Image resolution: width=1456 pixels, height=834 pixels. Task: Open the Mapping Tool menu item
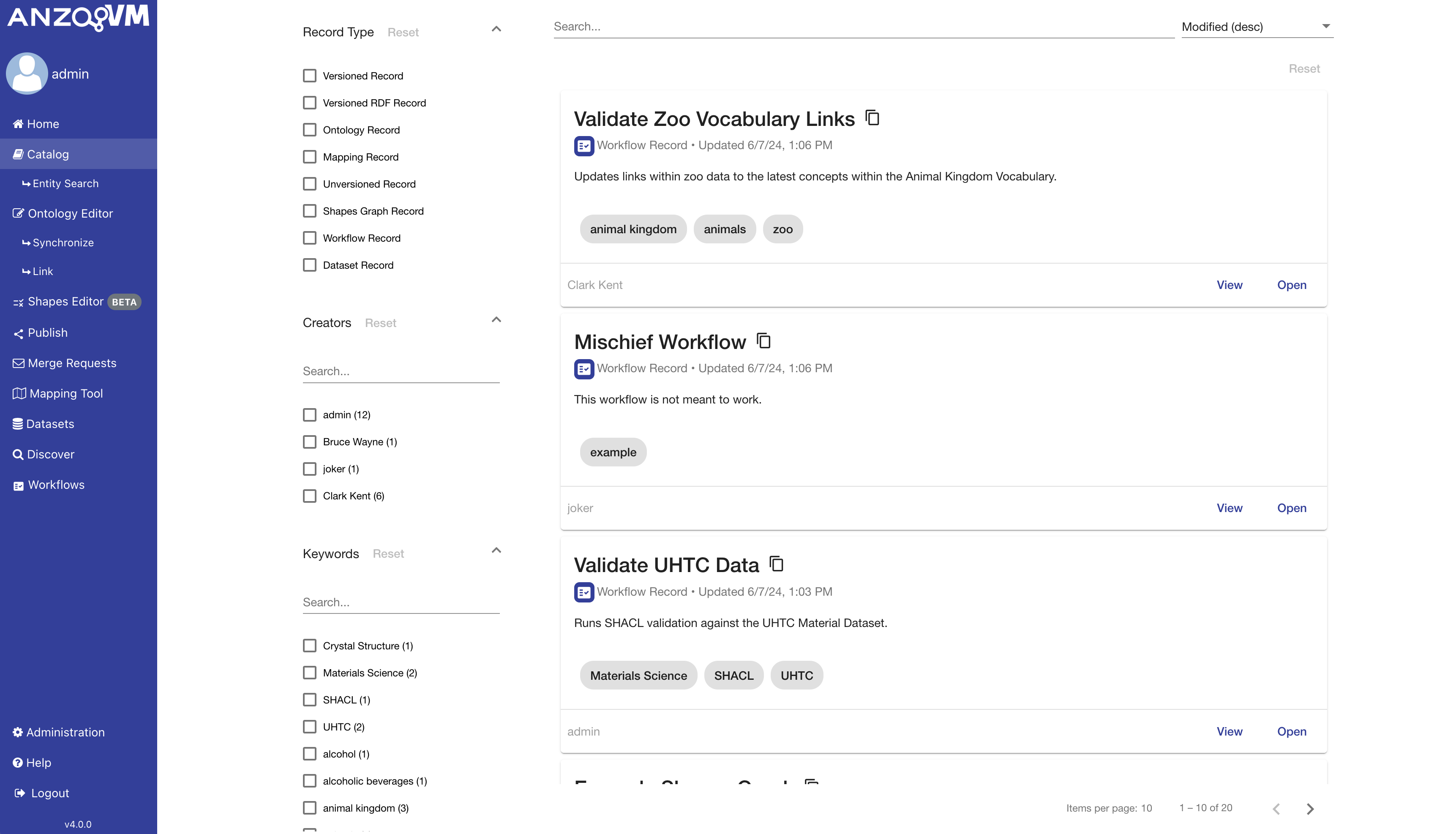pyautogui.click(x=66, y=393)
